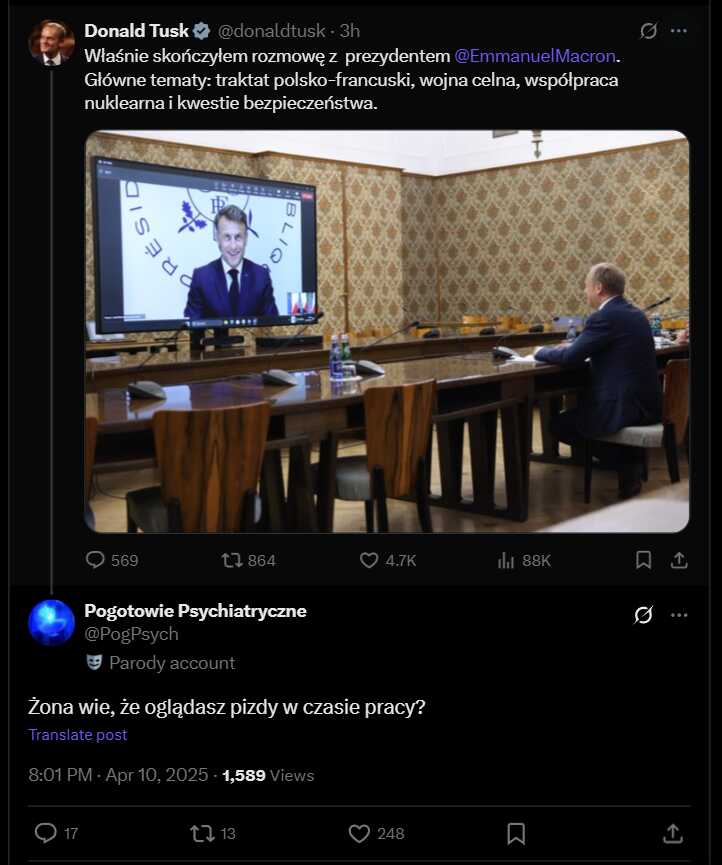
Task: Share the Pogotowie Psychiatryczne reply
Action: [673, 833]
